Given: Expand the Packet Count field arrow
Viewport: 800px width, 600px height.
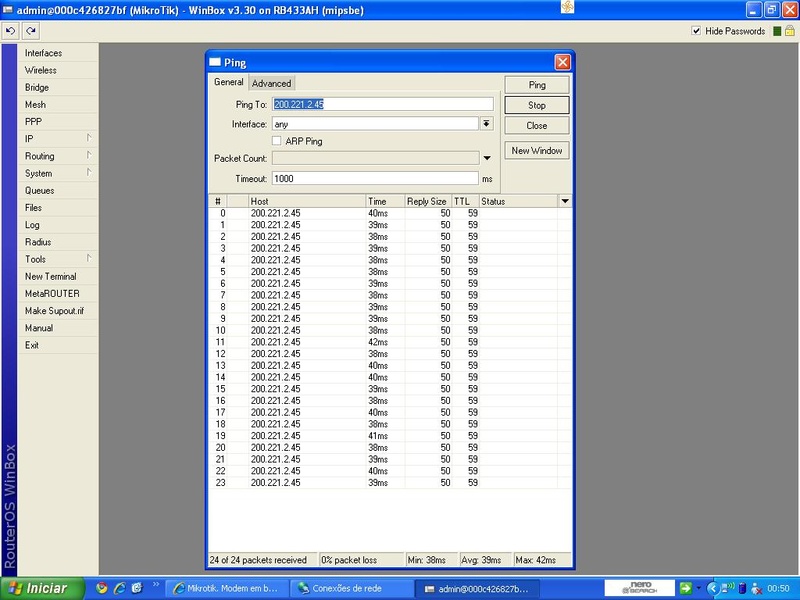Looking at the screenshot, I should tap(487, 158).
